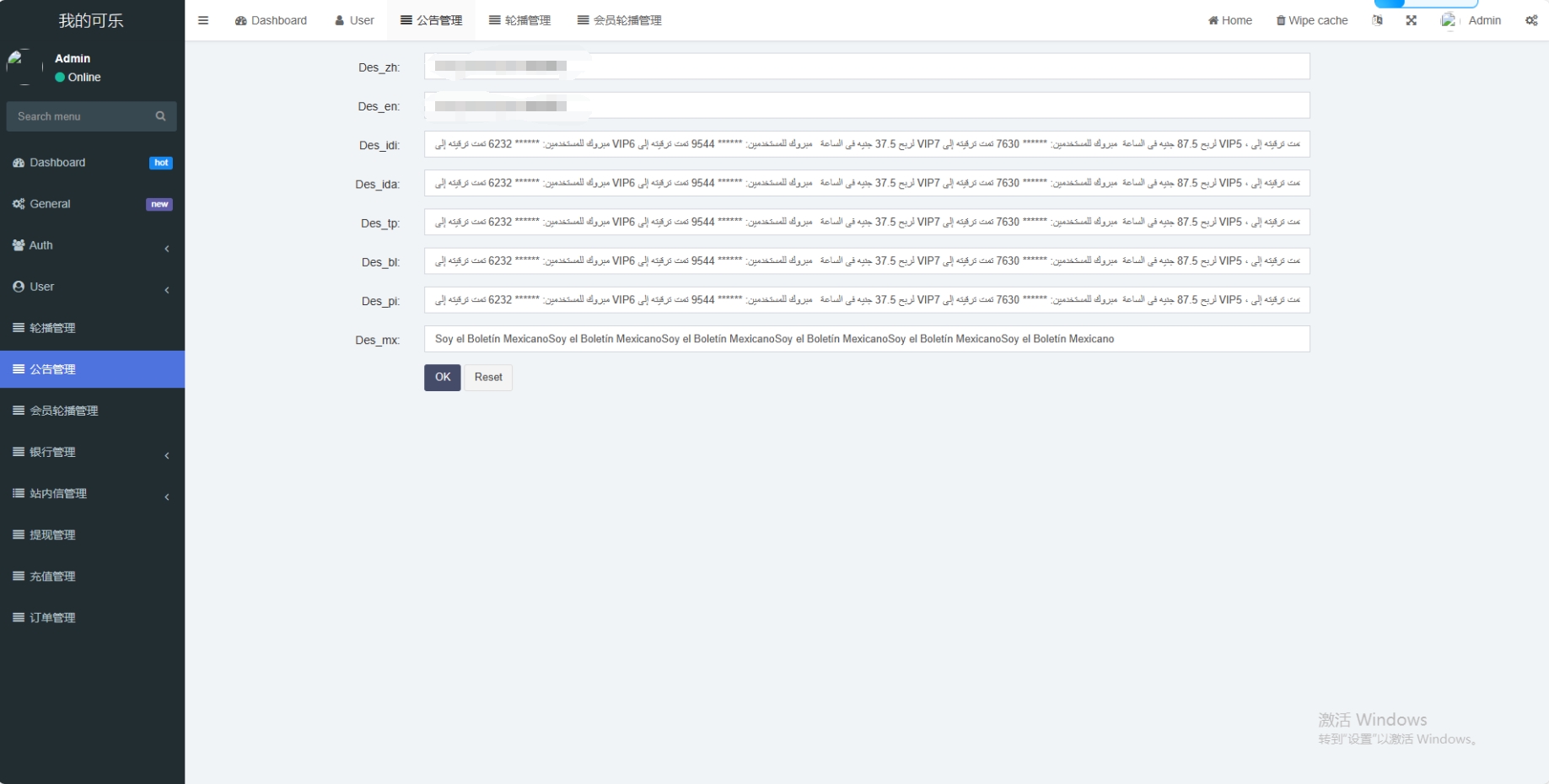Image resolution: width=1549 pixels, height=784 pixels.
Task: Click the Wipe cache trash icon
Action: [1281, 20]
